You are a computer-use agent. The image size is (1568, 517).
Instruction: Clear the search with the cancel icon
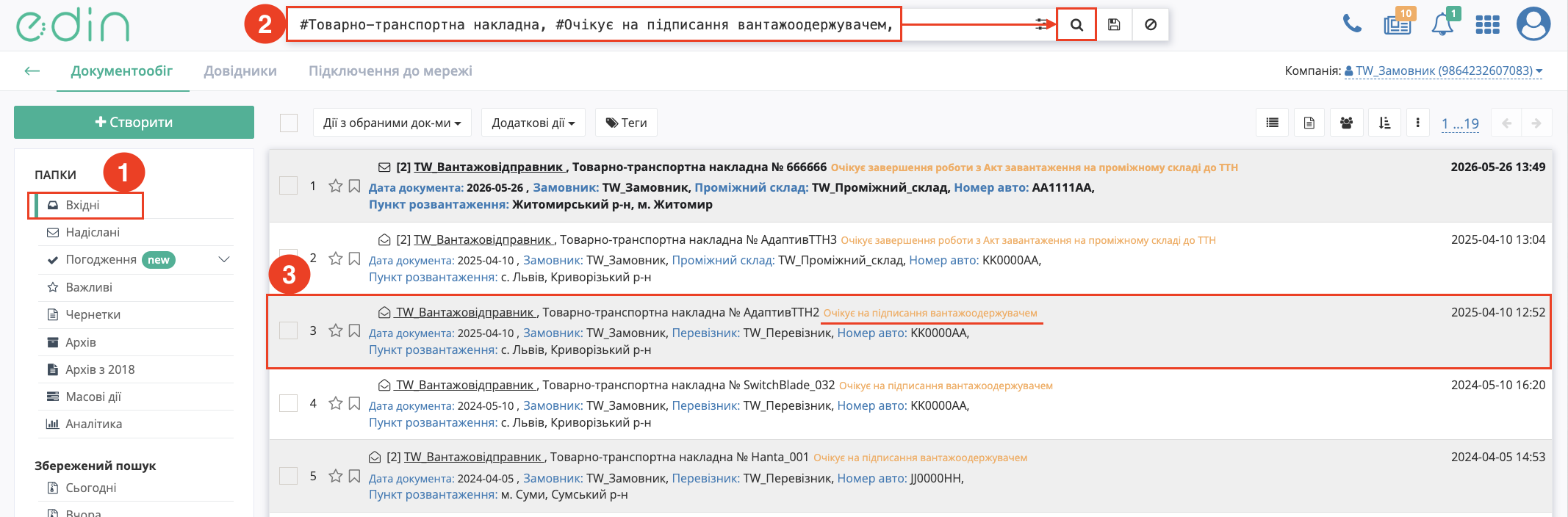pos(1151,25)
